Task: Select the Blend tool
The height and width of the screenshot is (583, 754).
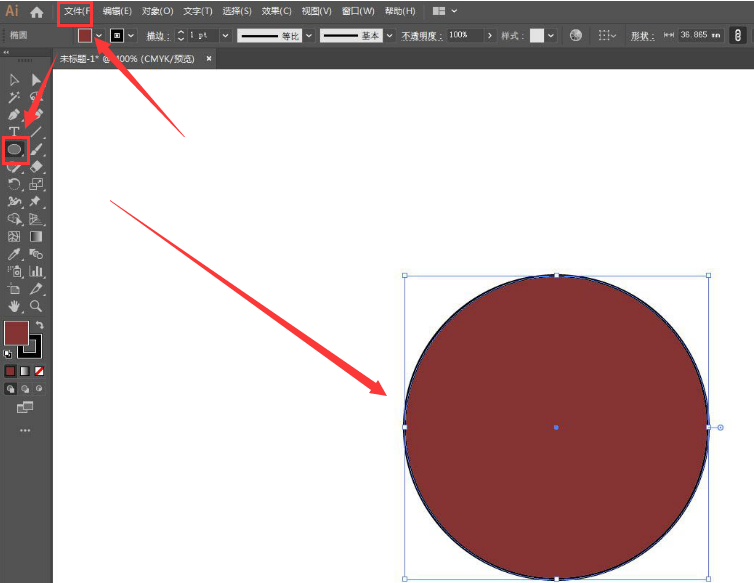Action: (x=36, y=253)
